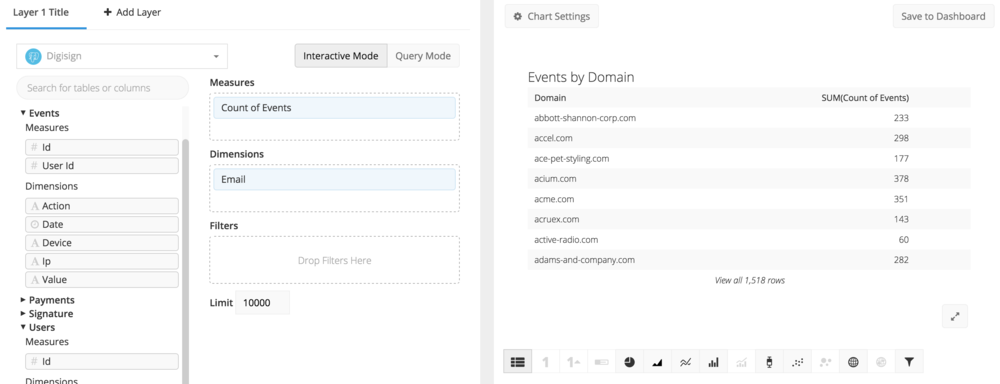Select Email dimension pill
Viewport: 1000px width, 384px height.
(x=334, y=179)
